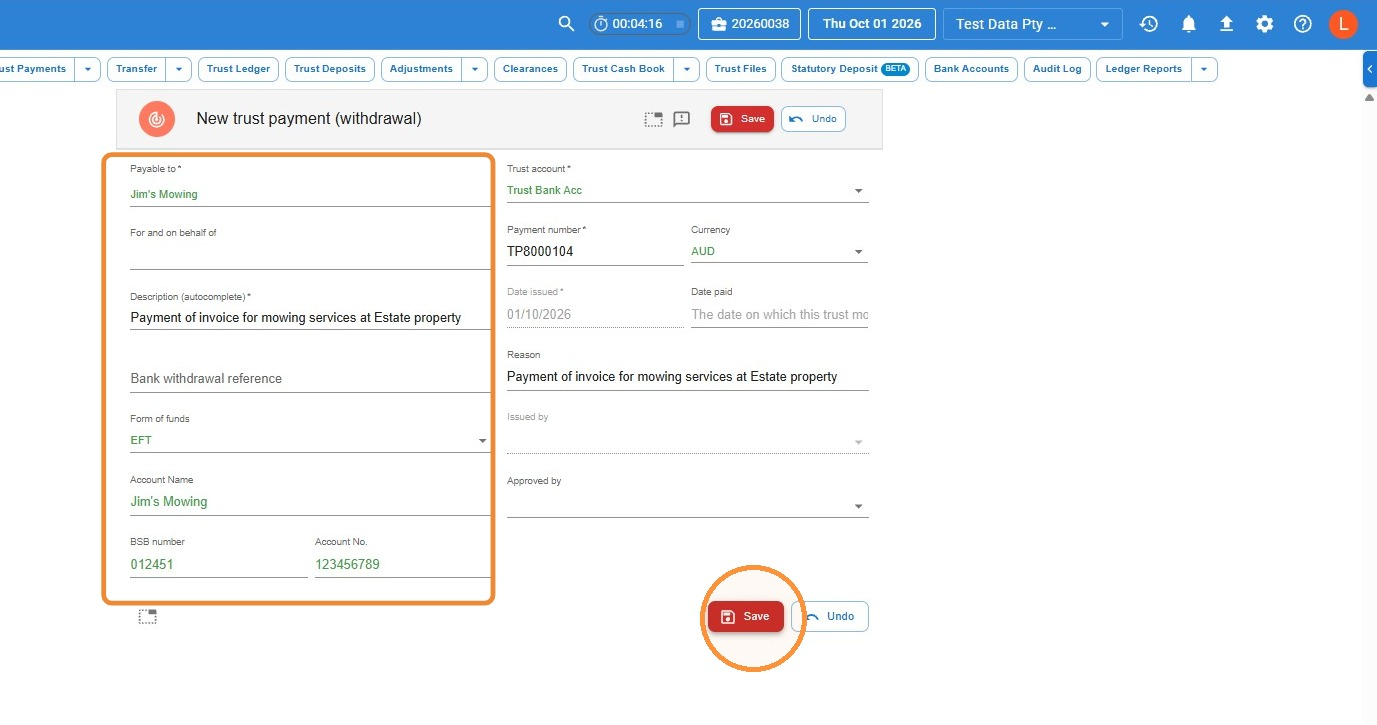Click the comment icon in the form header
1377x725 pixels.
[682, 119]
